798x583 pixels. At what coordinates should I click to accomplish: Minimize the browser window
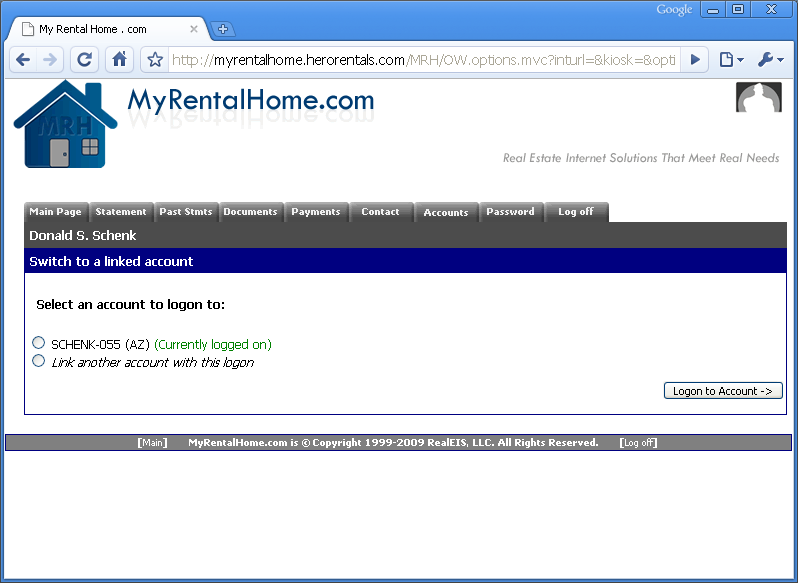[x=713, y=10]
